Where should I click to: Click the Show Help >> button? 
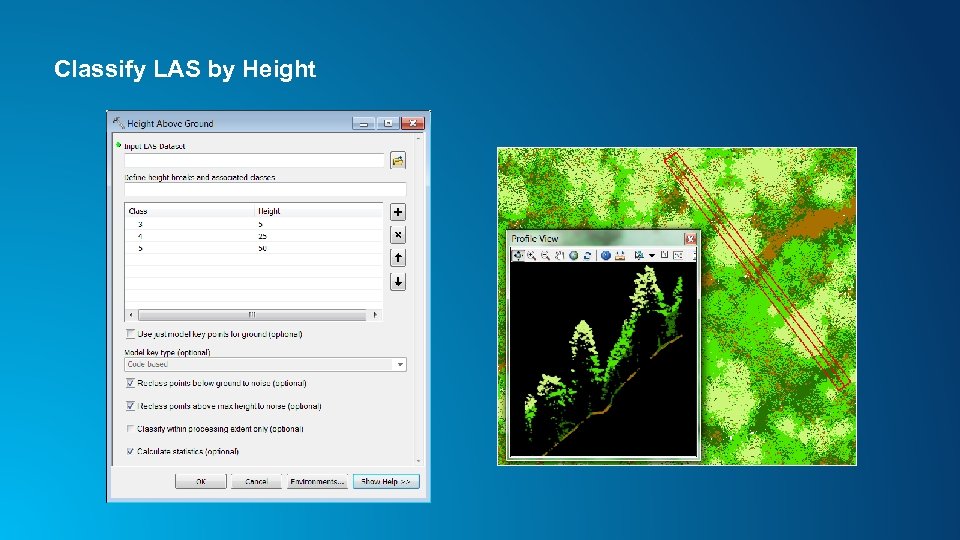click(386, 481)
